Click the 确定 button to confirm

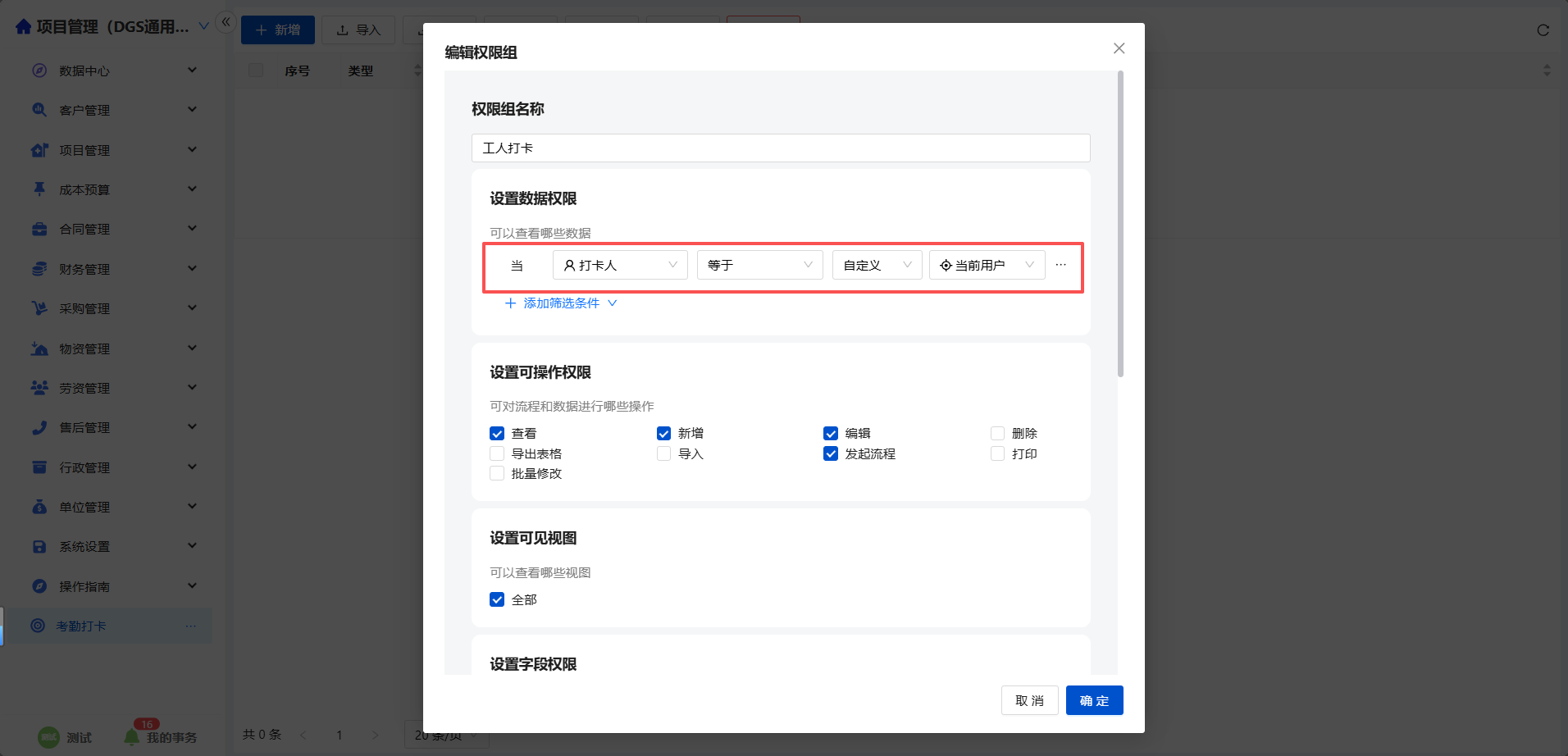[1094, 700]
